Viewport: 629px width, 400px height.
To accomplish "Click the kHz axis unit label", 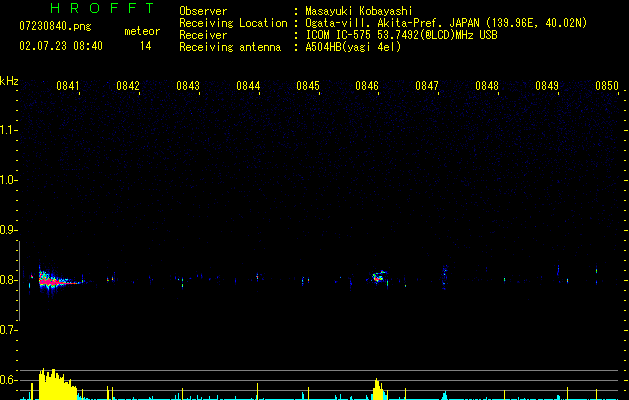I will tap(9, 81).
